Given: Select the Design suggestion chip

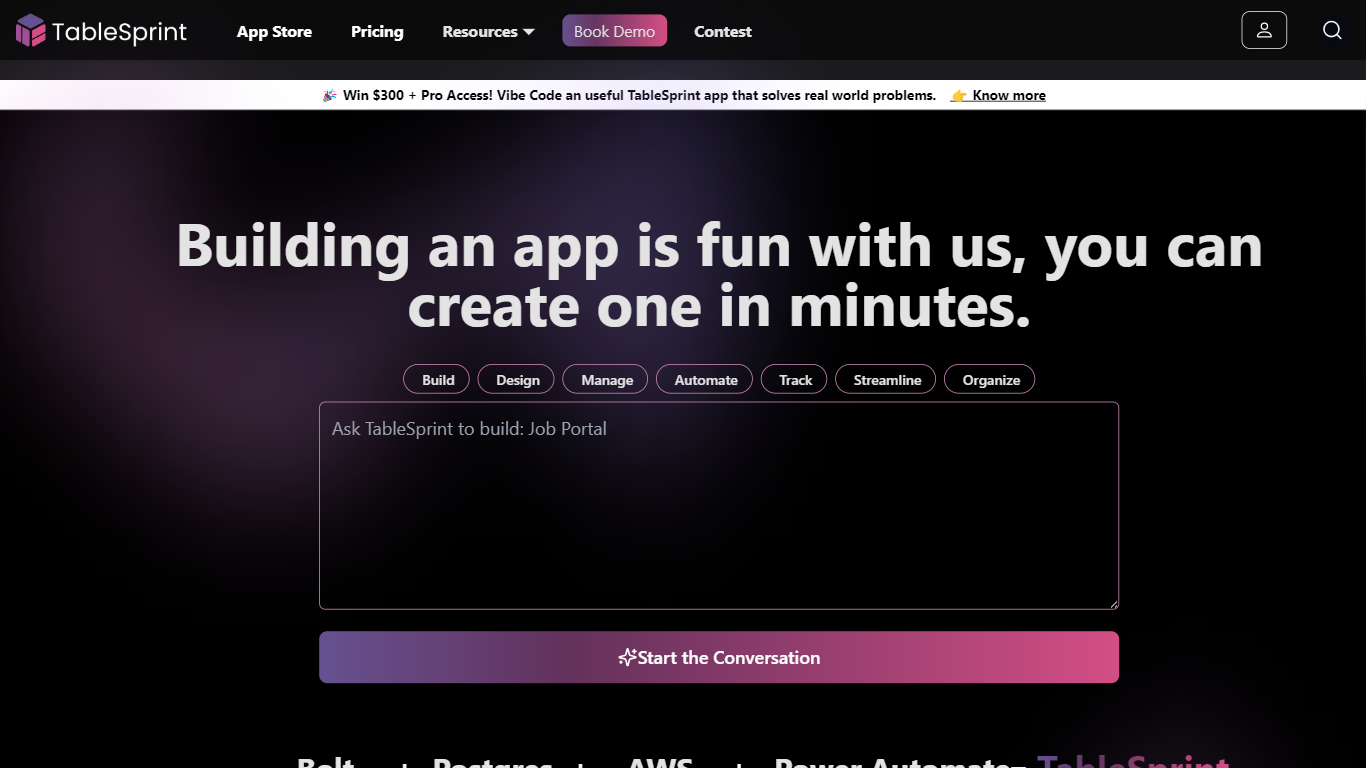Looking at the screenshot, I should pyautogui.click(x=517, y=380).
